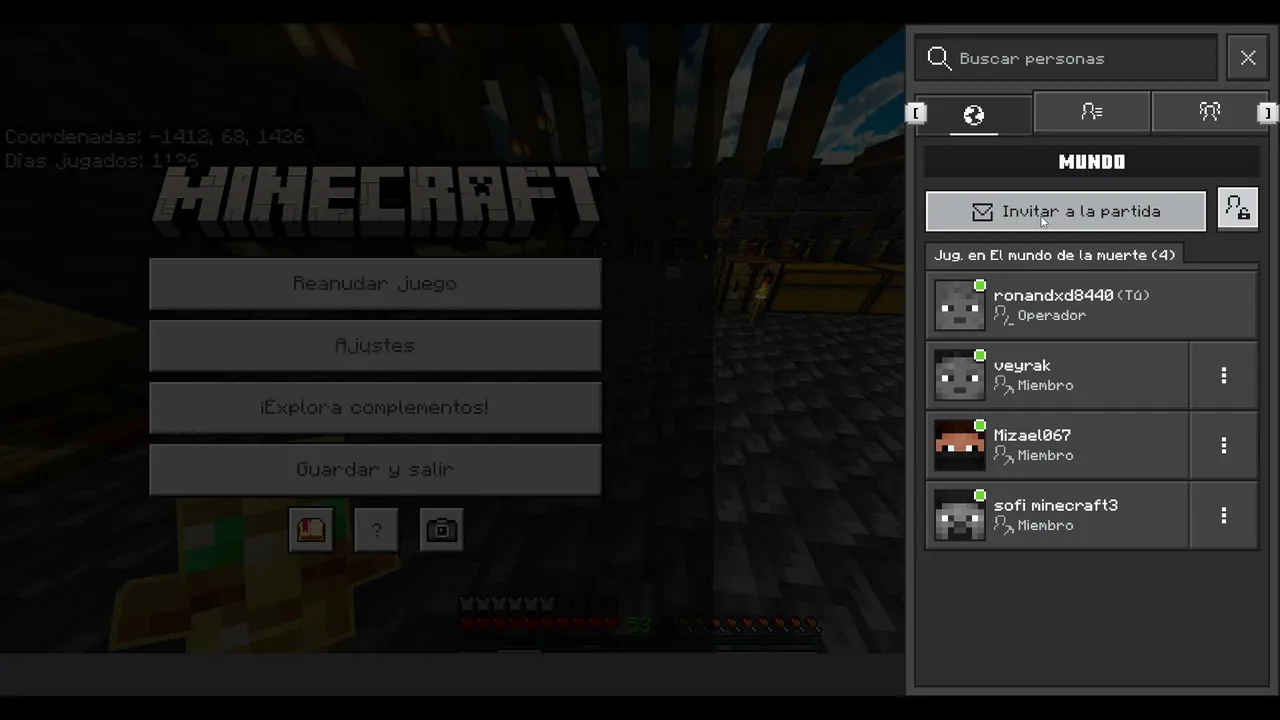Click Miembro label under Mizael067
The width and height of the screenshot is (1280, 720).
click(x=1045, y=455)
